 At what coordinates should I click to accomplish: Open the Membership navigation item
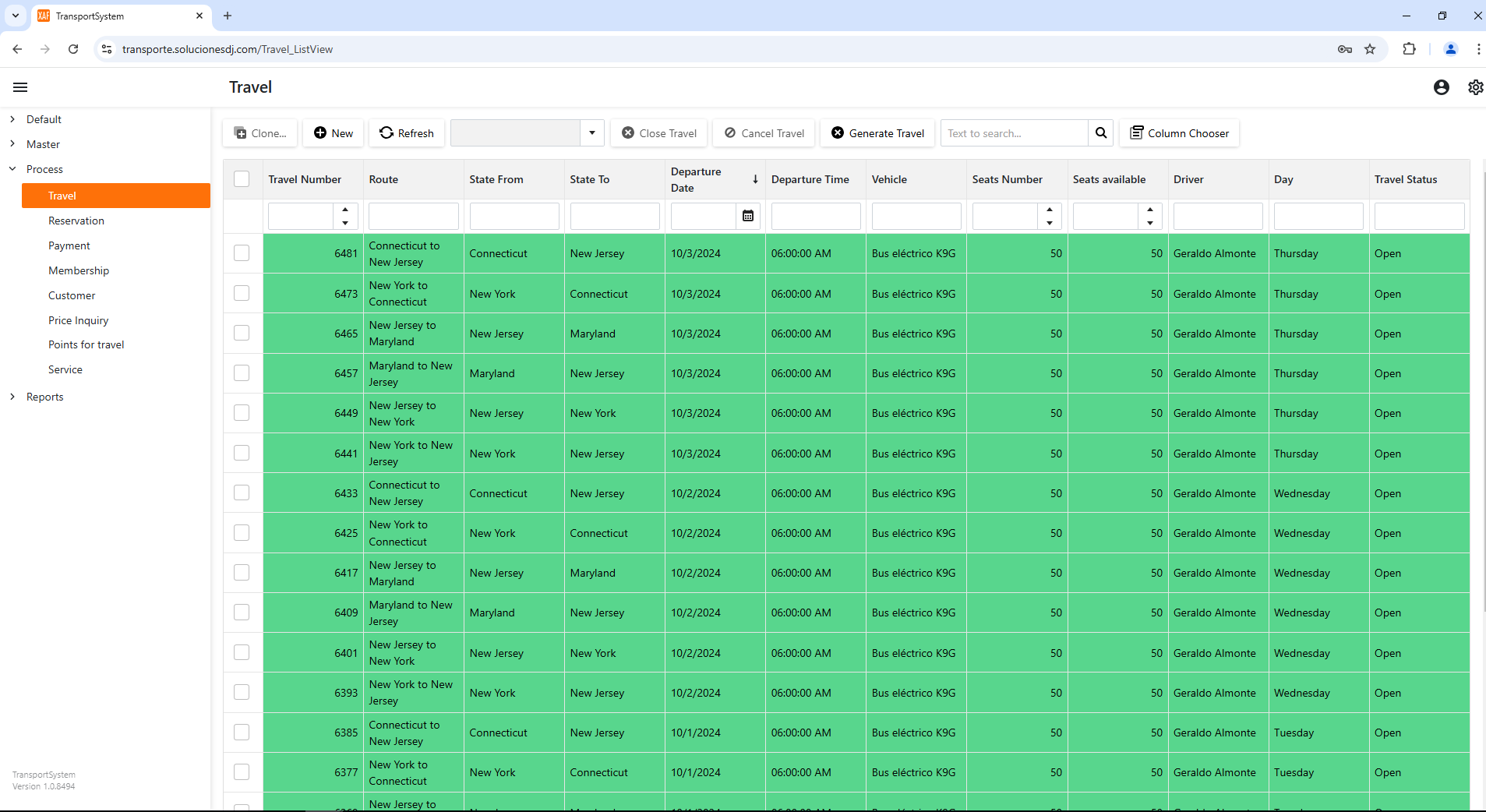116,270
